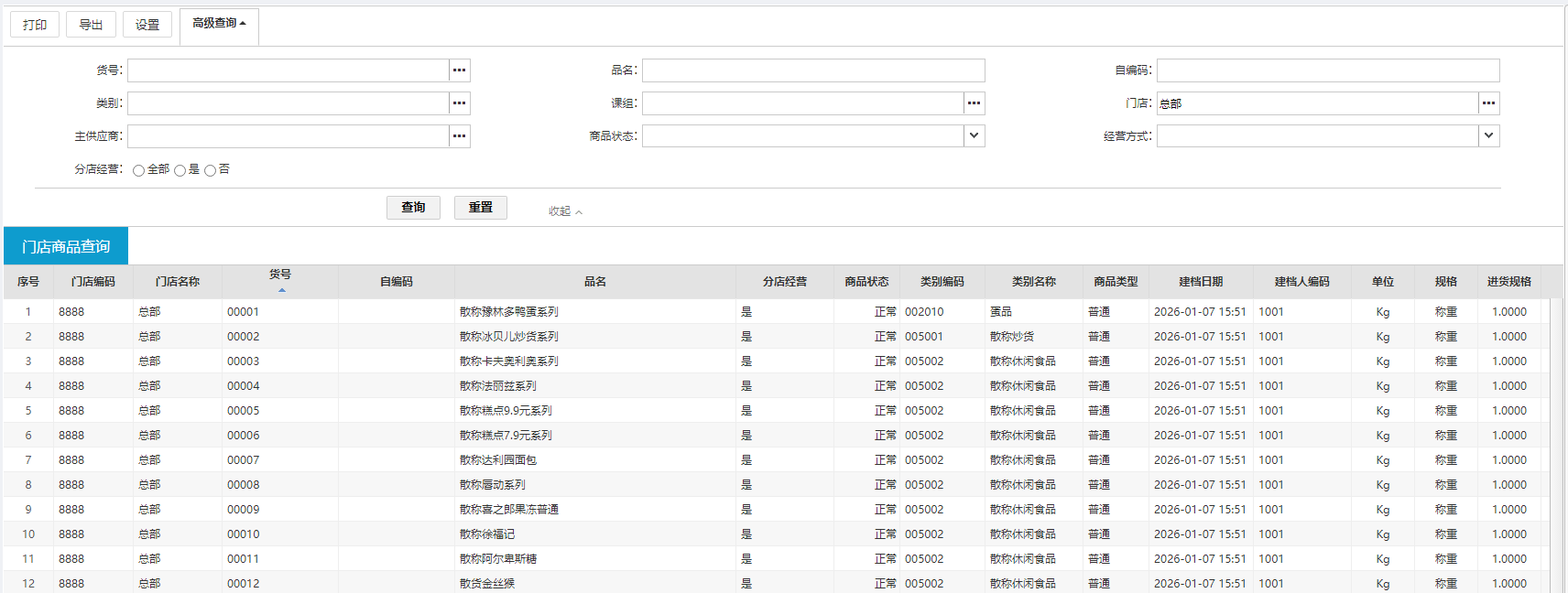Open the 类别 lookup ellipsis button
Viewport: 1568px width, 593px height.
pyautogui.click(x=459, y=103)
